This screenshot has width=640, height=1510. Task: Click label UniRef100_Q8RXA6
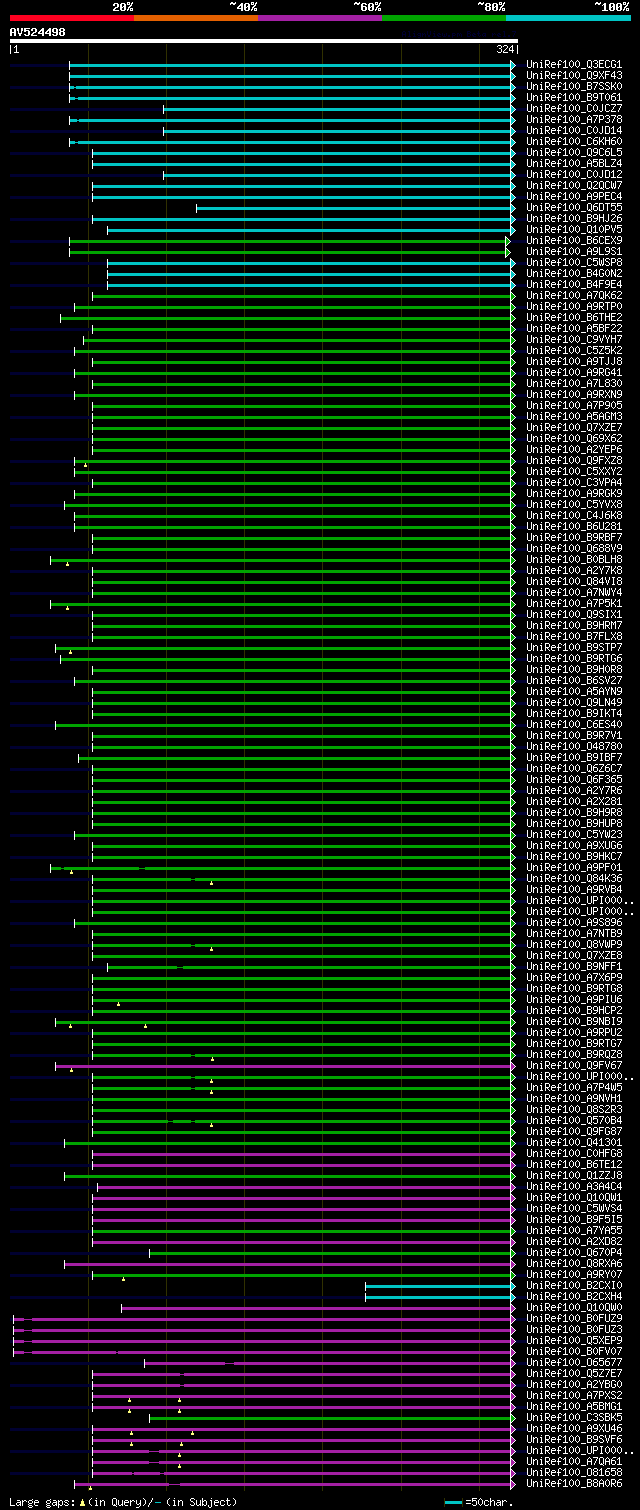click(x=574, y=1264)
